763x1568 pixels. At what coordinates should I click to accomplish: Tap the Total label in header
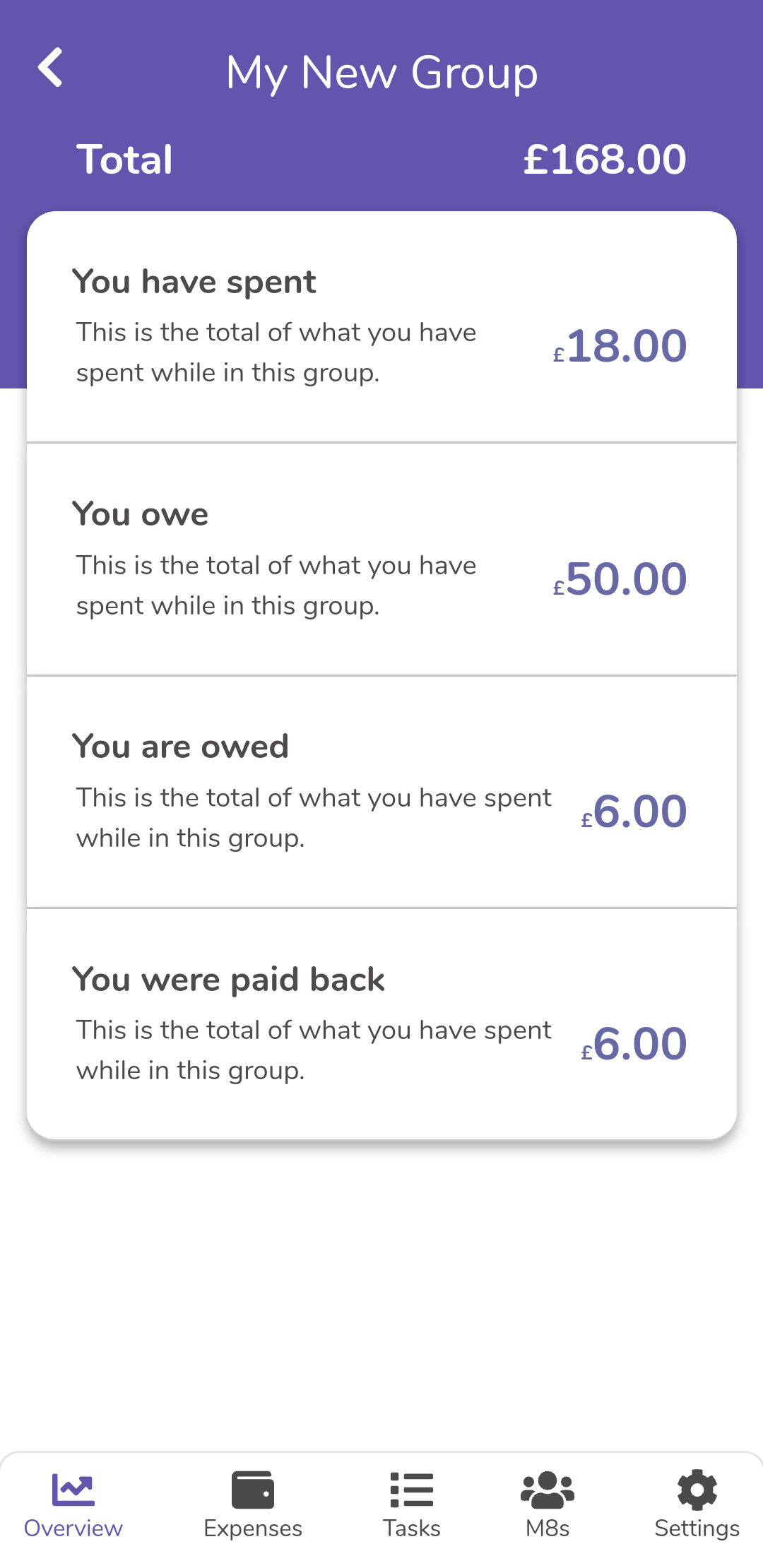pyautogui.click(x=125, y=160)
